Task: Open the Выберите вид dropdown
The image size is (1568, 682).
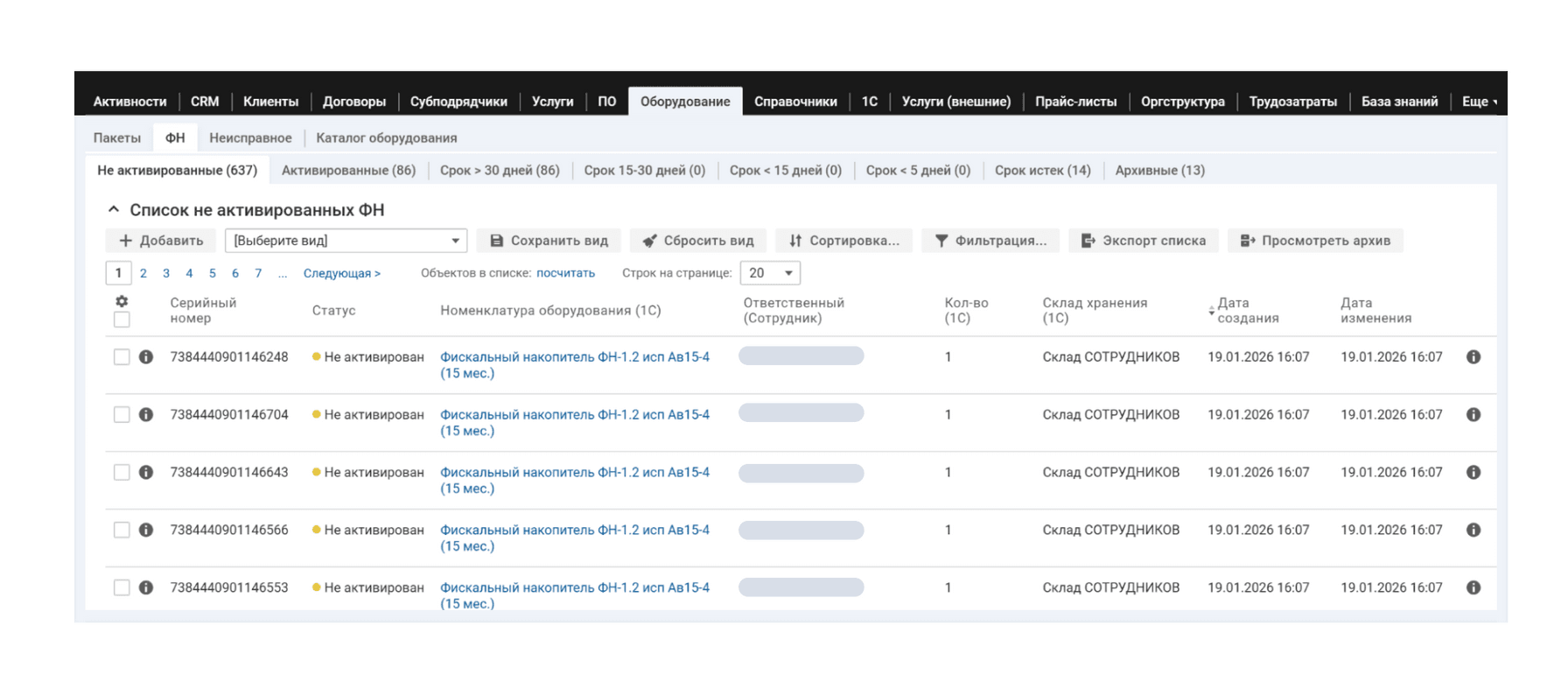Action: pos(346,241)
